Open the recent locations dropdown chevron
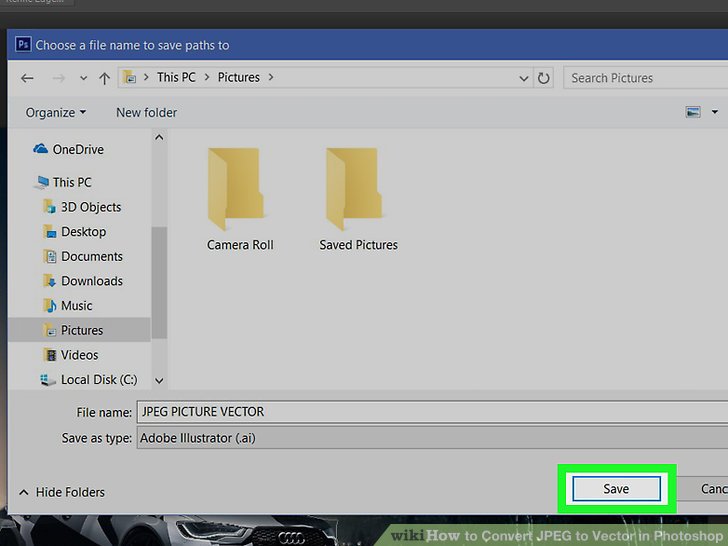The height and width of the screenshot is (546, 728). click(83, 78)
